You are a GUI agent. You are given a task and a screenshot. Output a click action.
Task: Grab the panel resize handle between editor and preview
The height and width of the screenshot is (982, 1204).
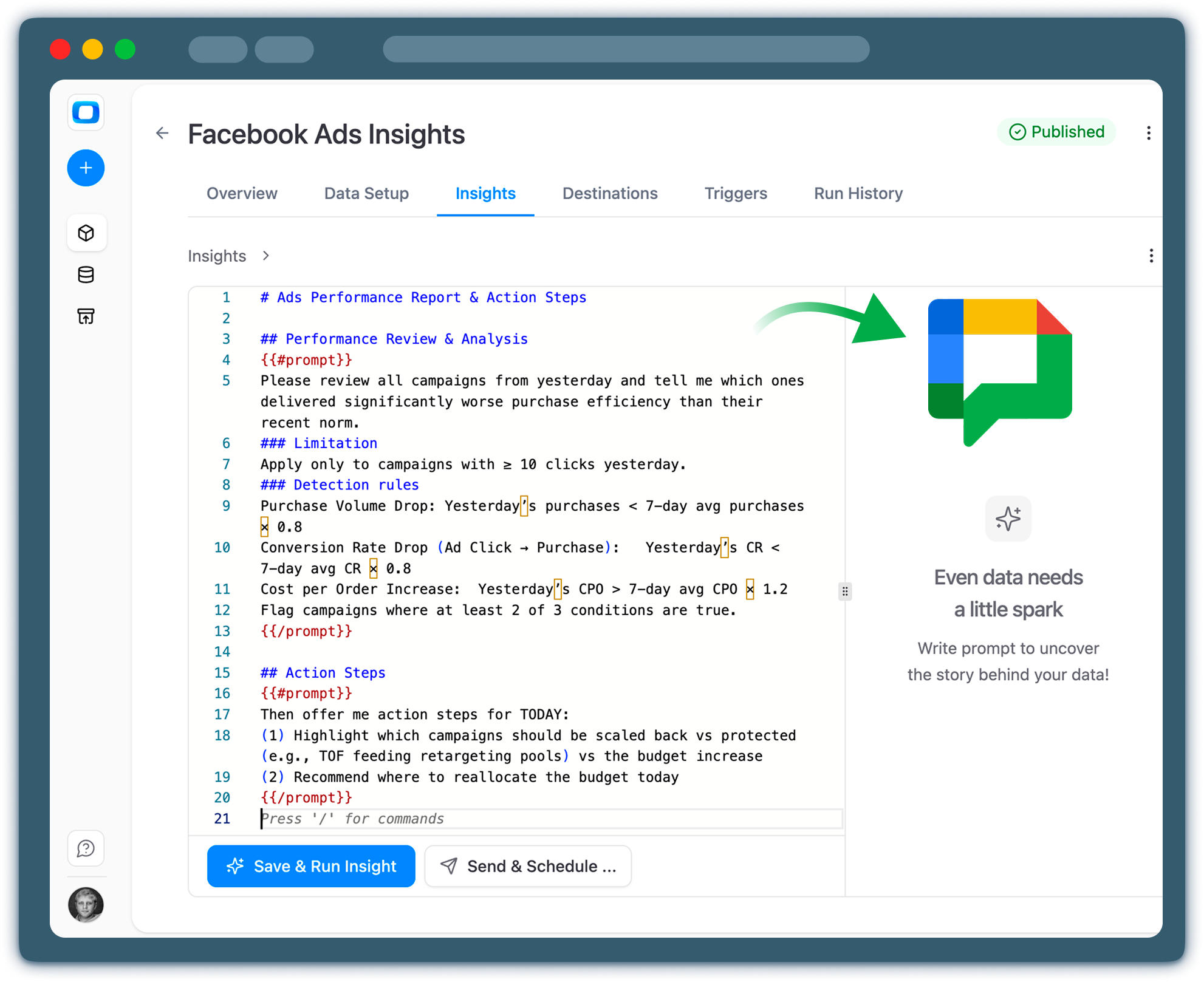tap(845, 591)
